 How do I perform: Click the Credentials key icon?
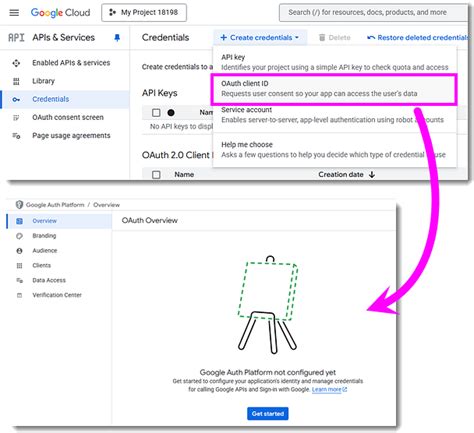click(16, 99)
